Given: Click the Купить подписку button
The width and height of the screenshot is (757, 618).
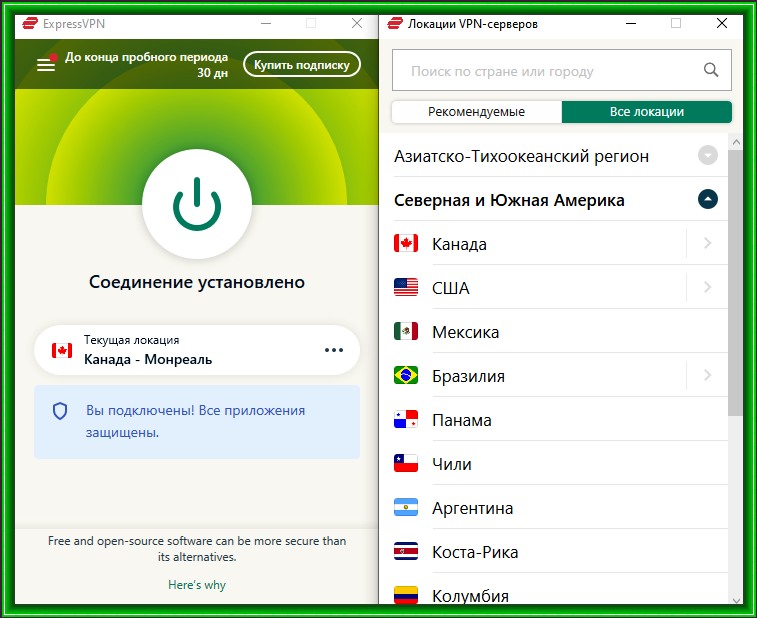Looking at the screenshot, I should (302, 64).
